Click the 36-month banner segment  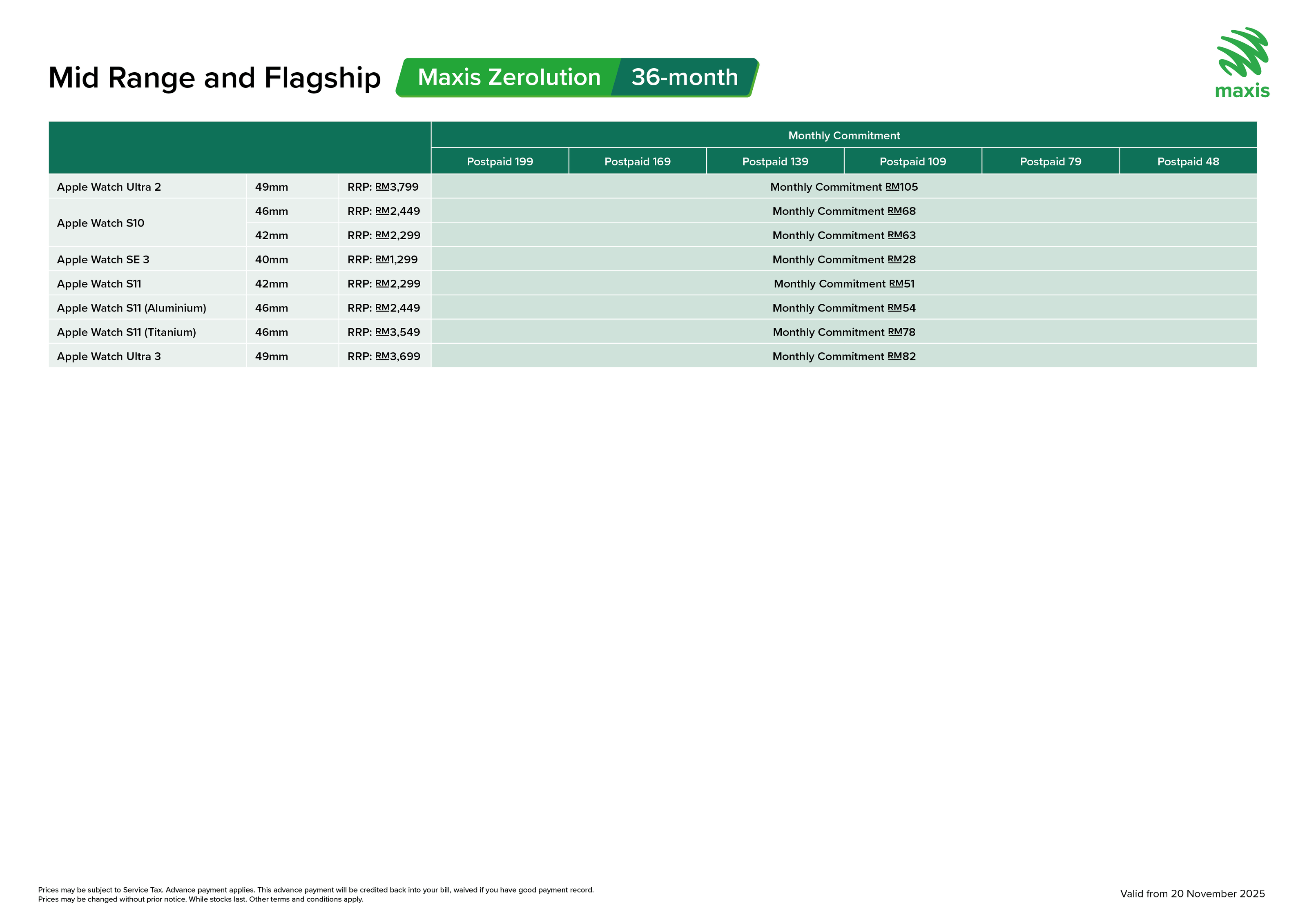coord(684,78)
